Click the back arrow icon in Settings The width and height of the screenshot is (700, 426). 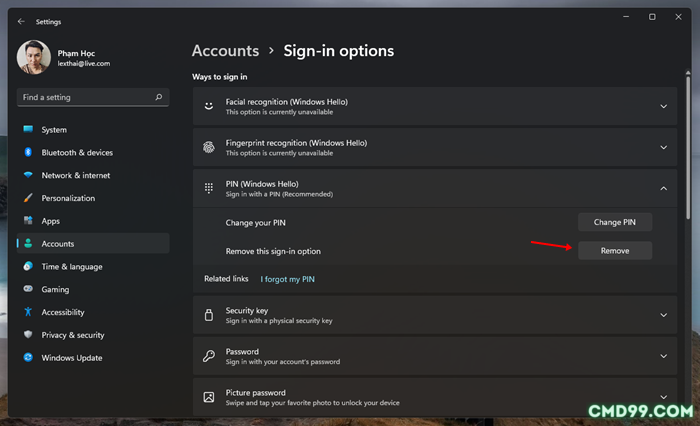click(x=21, y=21)
